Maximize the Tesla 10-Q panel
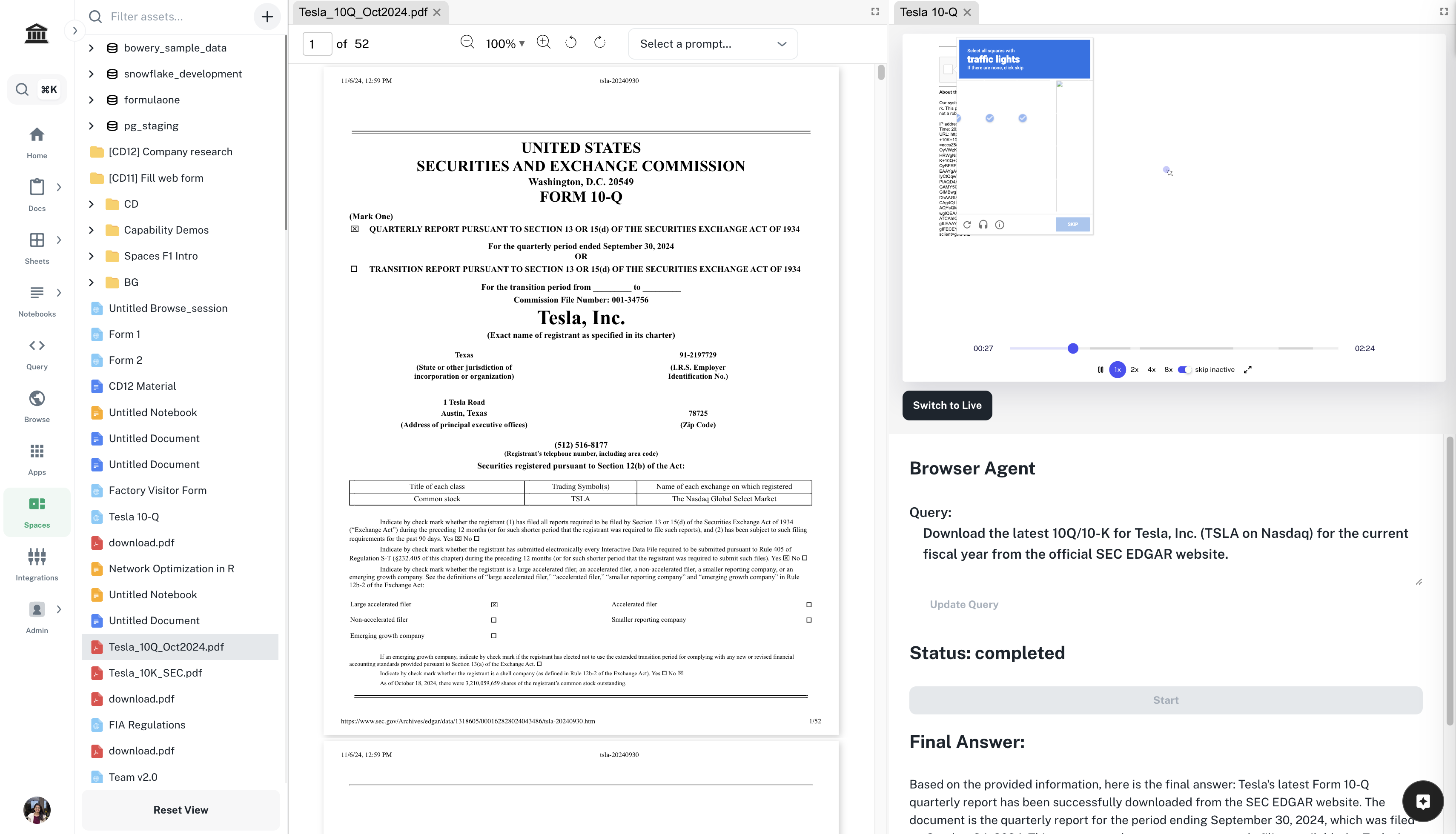The width and height of the screenshot is (1456, 834). (1444, 11)
